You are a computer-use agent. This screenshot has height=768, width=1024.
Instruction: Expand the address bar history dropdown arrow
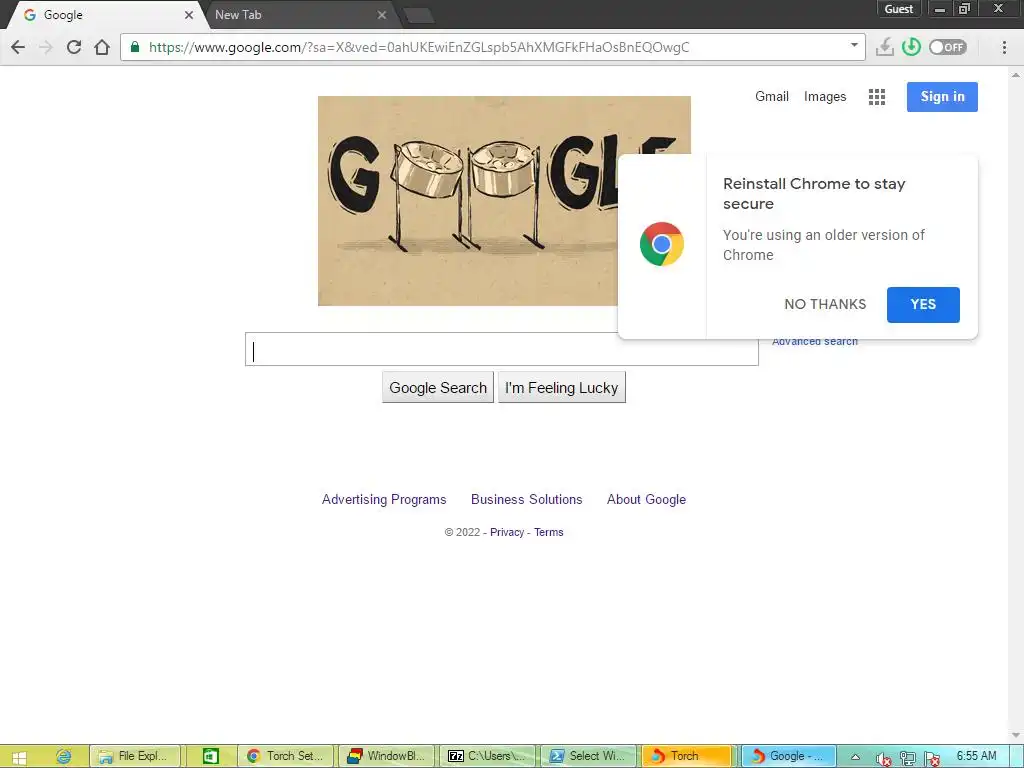point(854,46)
